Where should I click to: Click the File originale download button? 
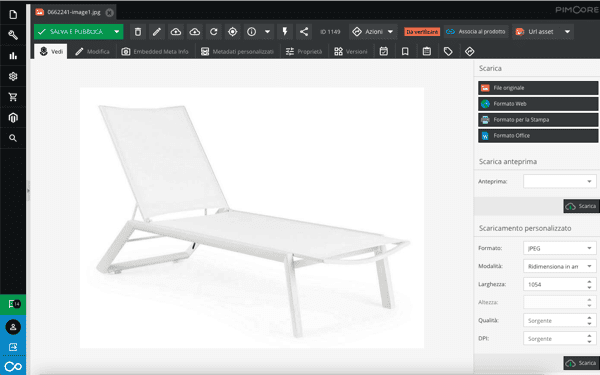(x=538, y=88)
